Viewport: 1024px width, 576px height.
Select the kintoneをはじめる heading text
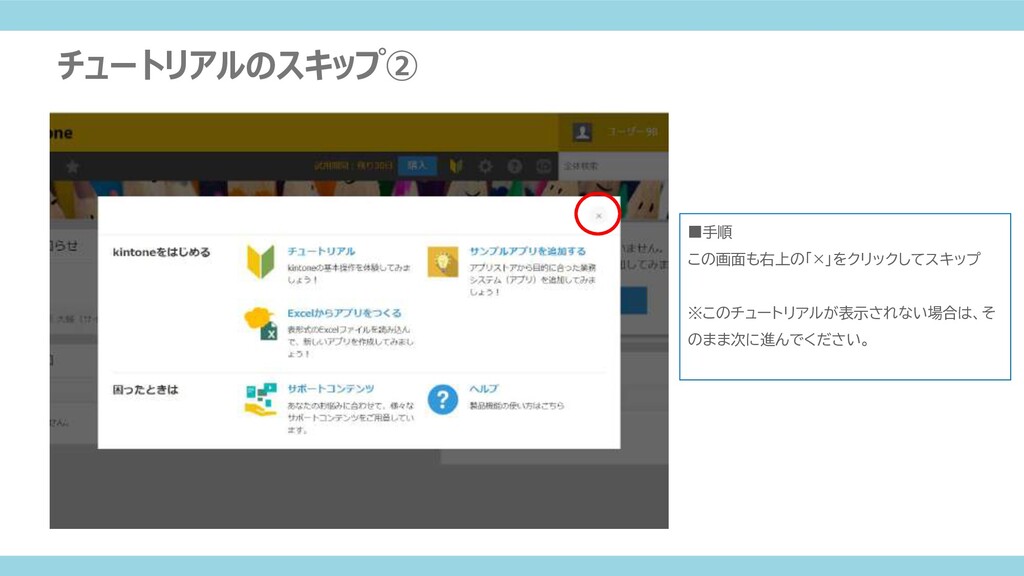point(161,252)
